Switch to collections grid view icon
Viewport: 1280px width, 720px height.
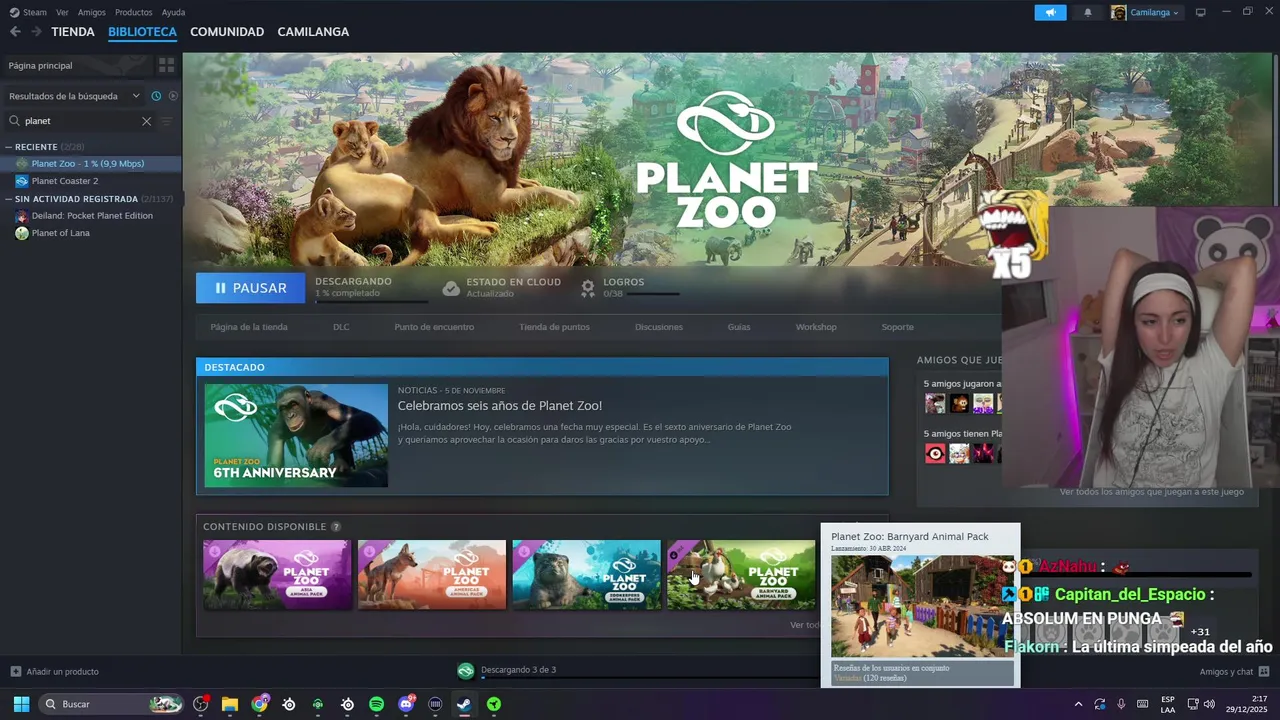166,65
